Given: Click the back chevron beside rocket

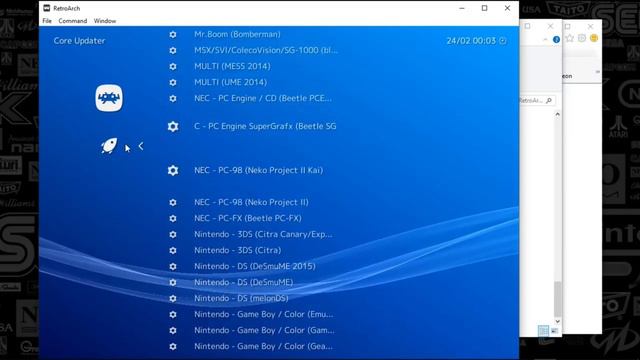Looking at the screenshot, I should (x=141, y=146).
